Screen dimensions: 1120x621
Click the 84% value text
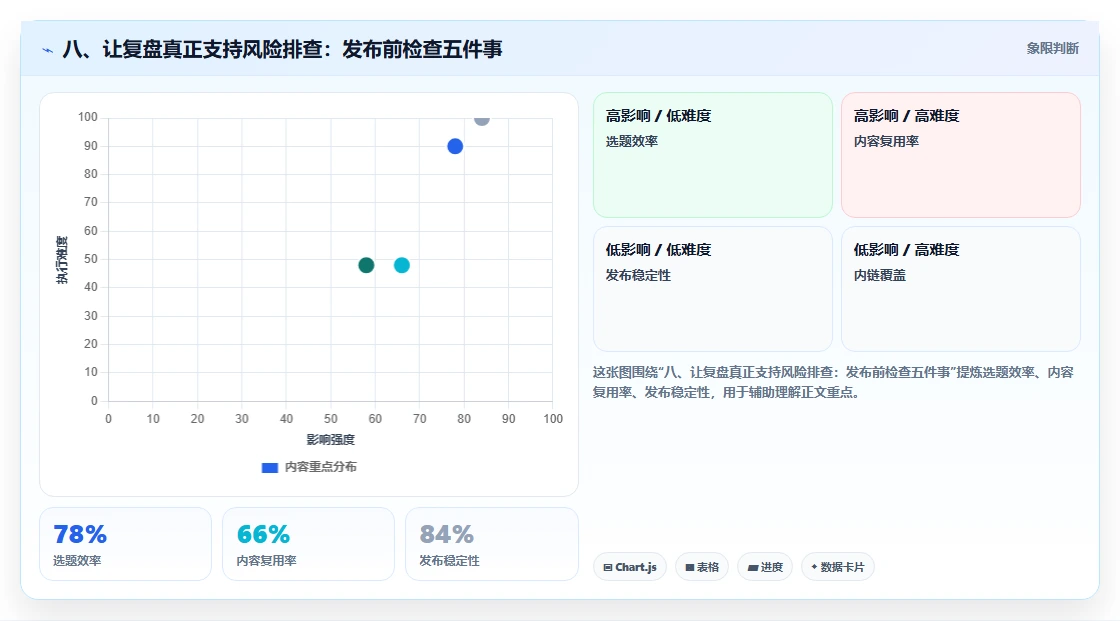[x=446, y=534]
